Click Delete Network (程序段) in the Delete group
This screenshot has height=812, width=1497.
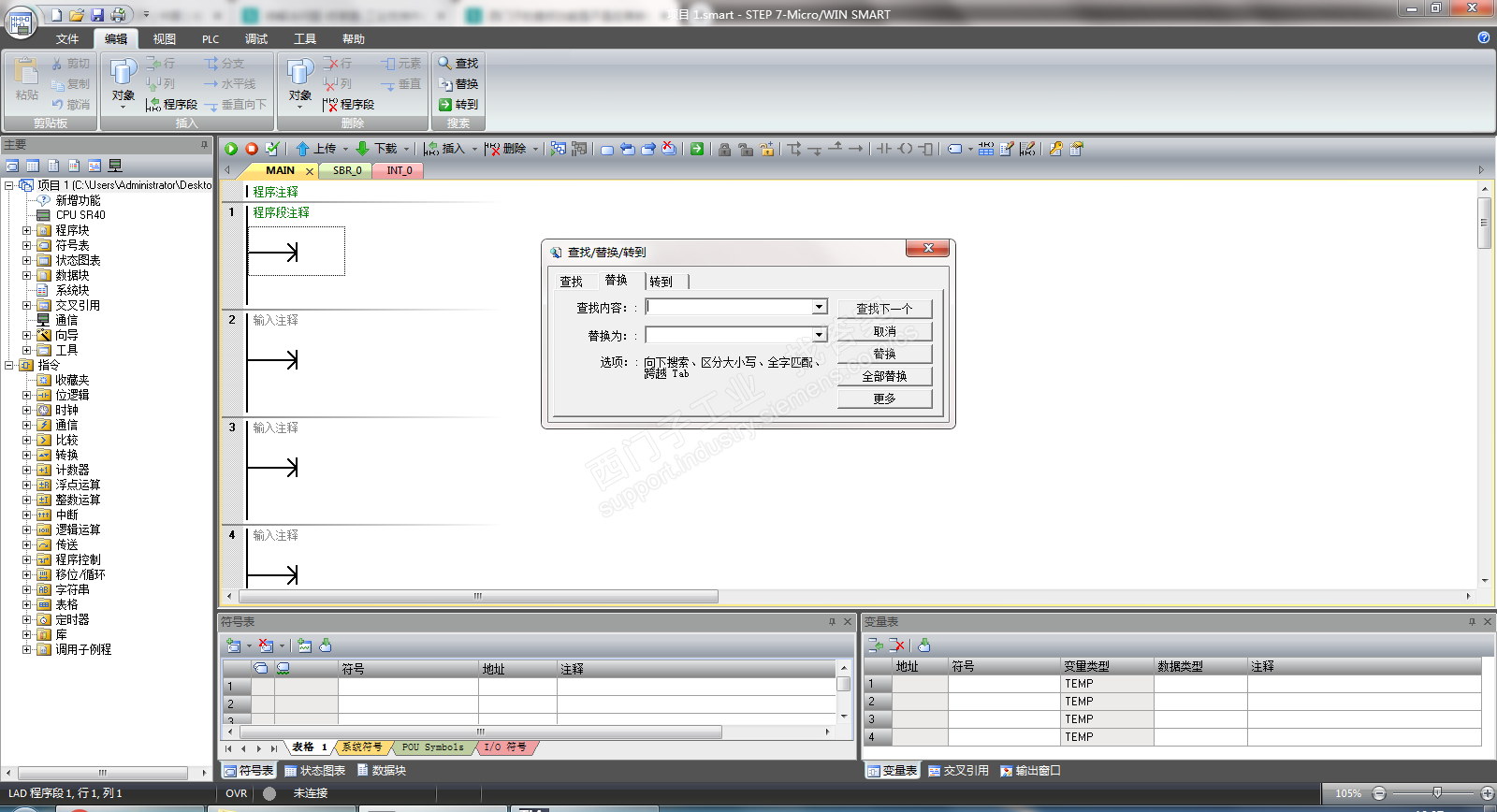[348, 104]
